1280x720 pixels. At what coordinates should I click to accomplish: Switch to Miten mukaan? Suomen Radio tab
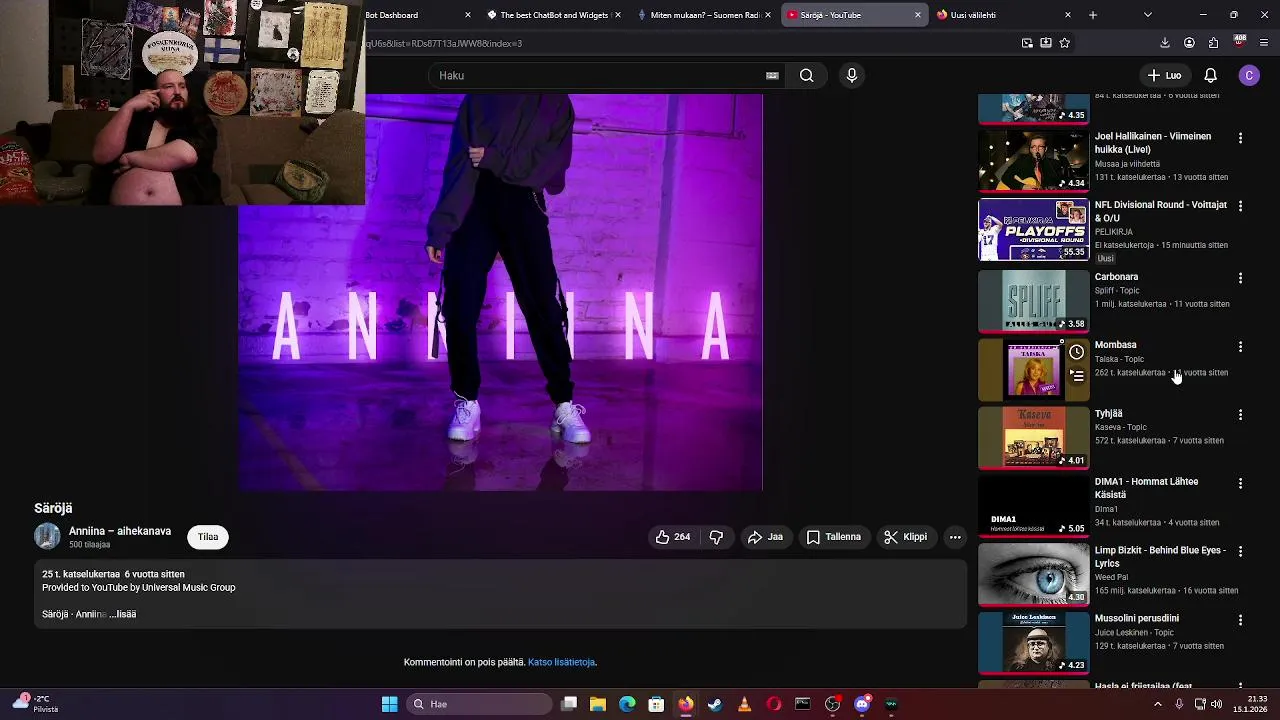[704, 15]
